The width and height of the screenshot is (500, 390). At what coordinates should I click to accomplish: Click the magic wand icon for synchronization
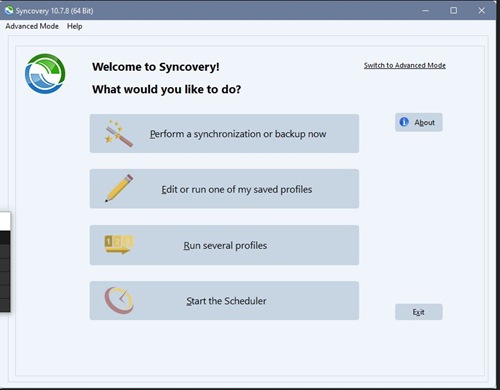[119, 134]
